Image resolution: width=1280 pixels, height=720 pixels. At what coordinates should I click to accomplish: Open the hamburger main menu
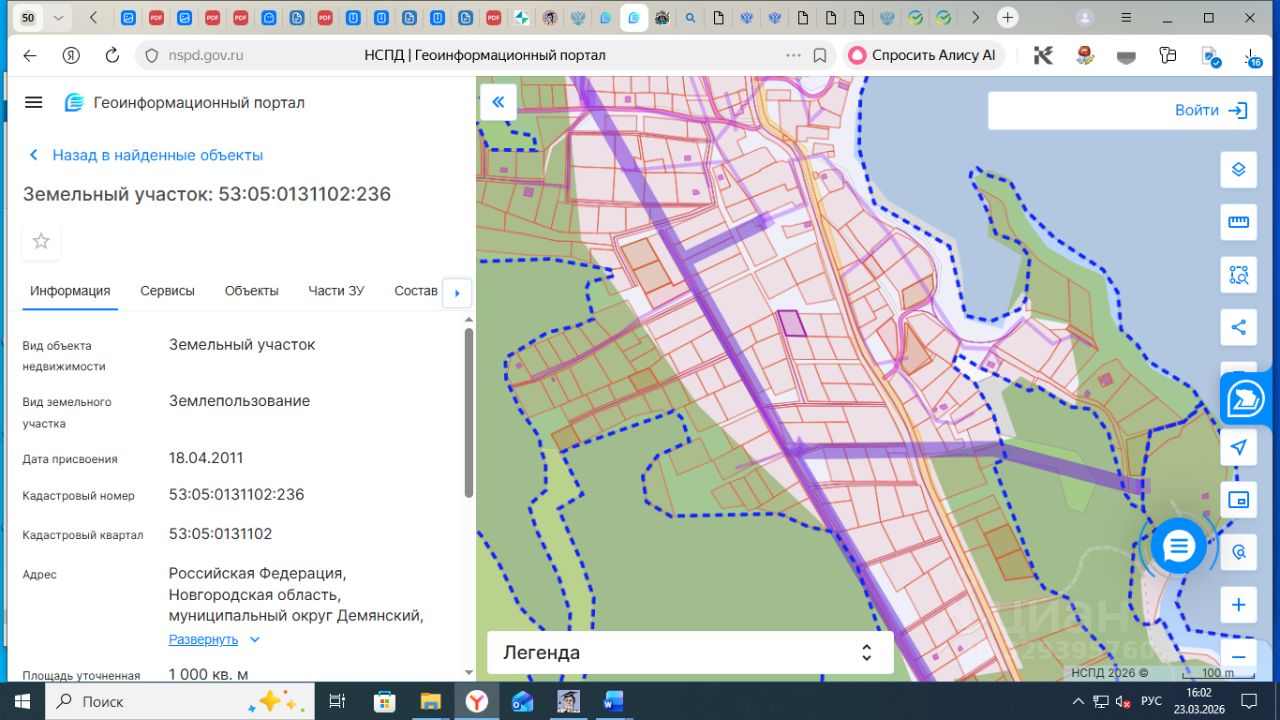click(x=34, y=103)
